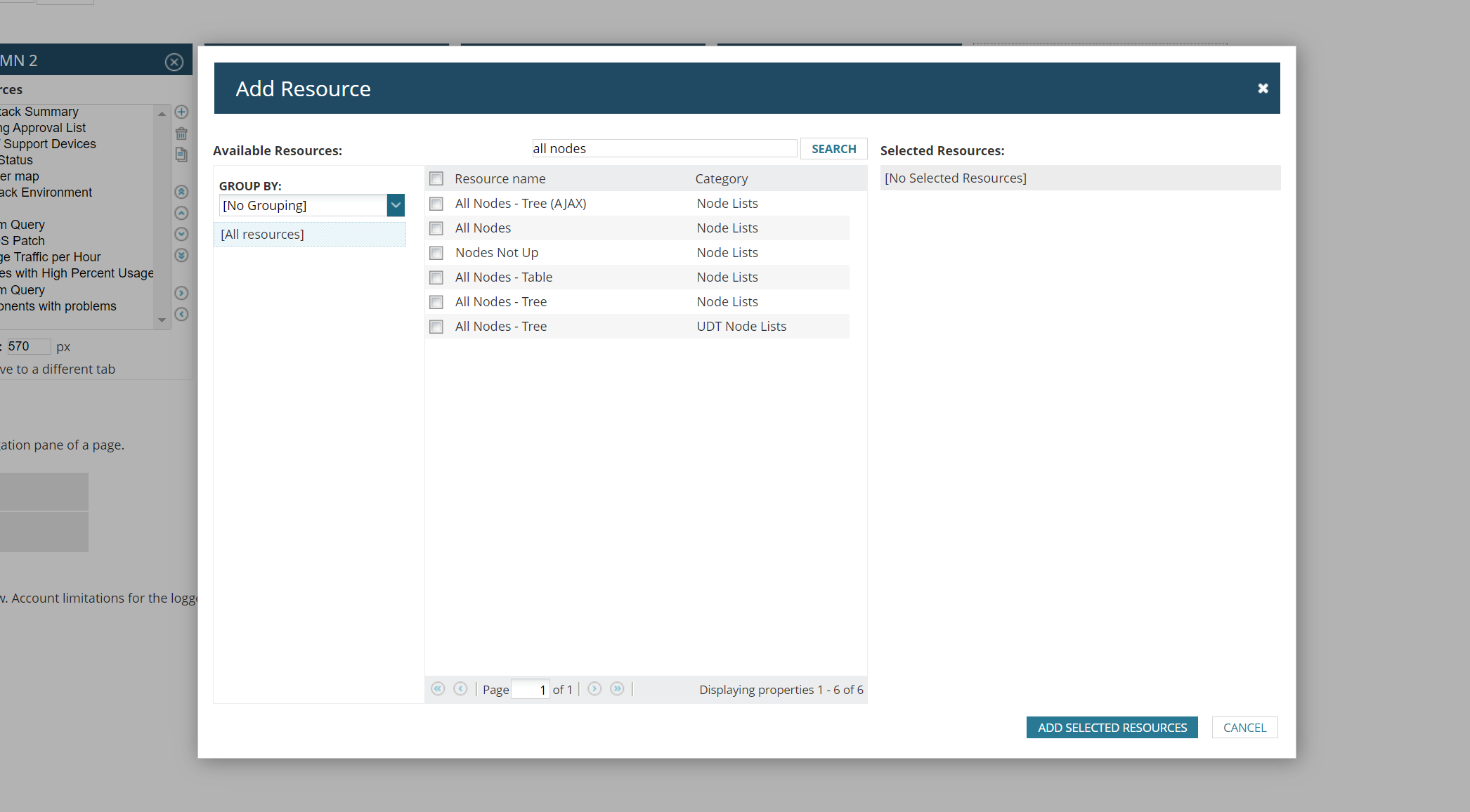
Task: Toggle the select-all header checkbox
Action: (x=436, y=178)
